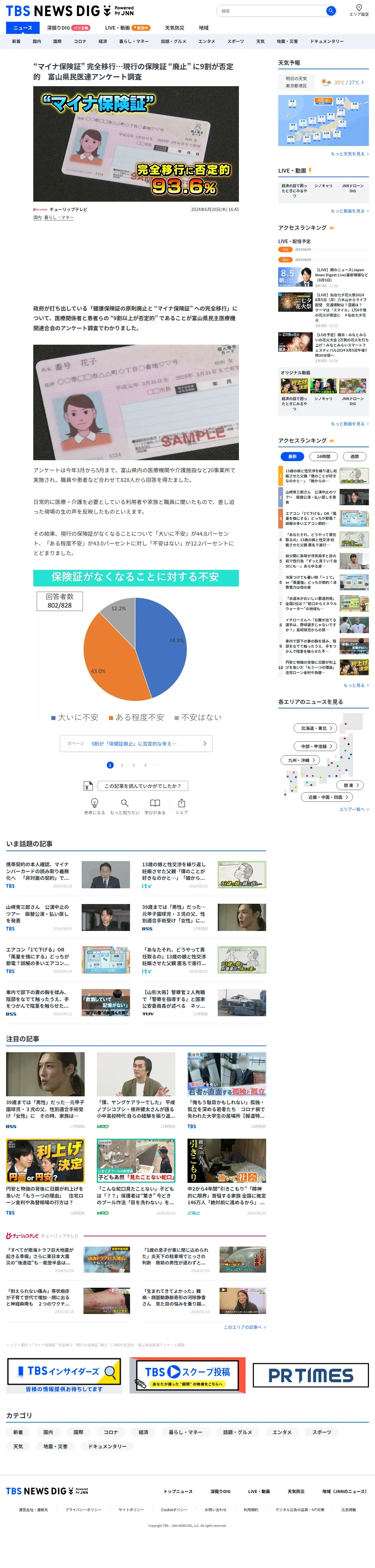The width and height of the screenshot is (375, 1568).
Task: Open the 天気防災 tab
Action: [x=174, y=28]
